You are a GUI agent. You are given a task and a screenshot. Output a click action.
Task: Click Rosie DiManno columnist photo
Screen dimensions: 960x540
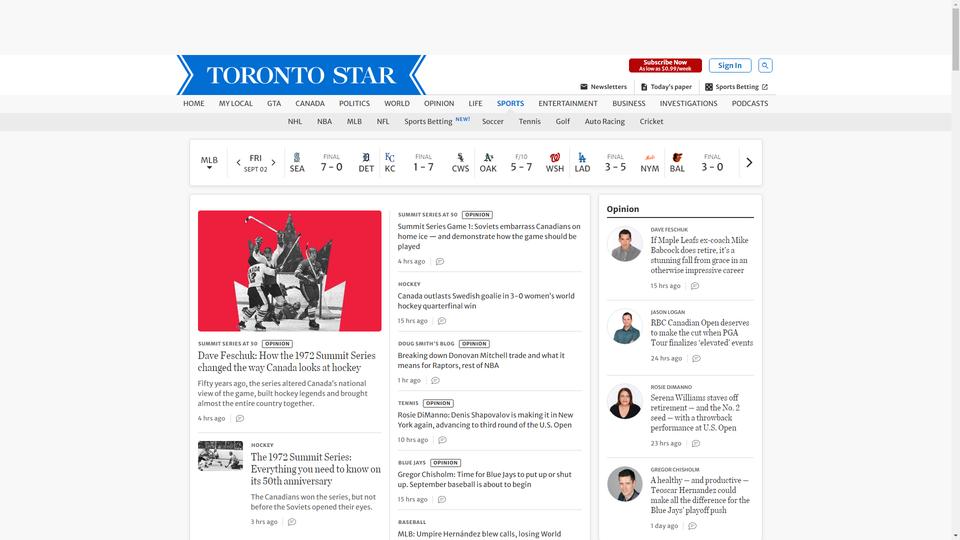click(624, 401)
